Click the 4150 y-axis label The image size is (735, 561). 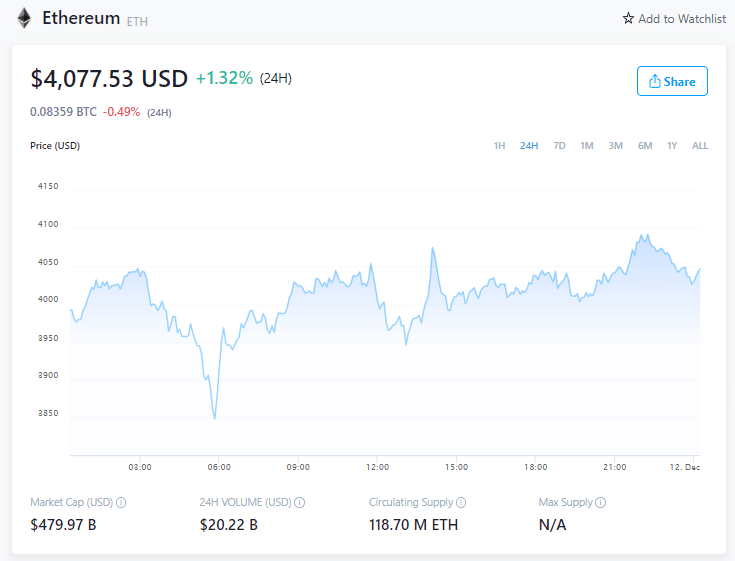coord(48,186)
